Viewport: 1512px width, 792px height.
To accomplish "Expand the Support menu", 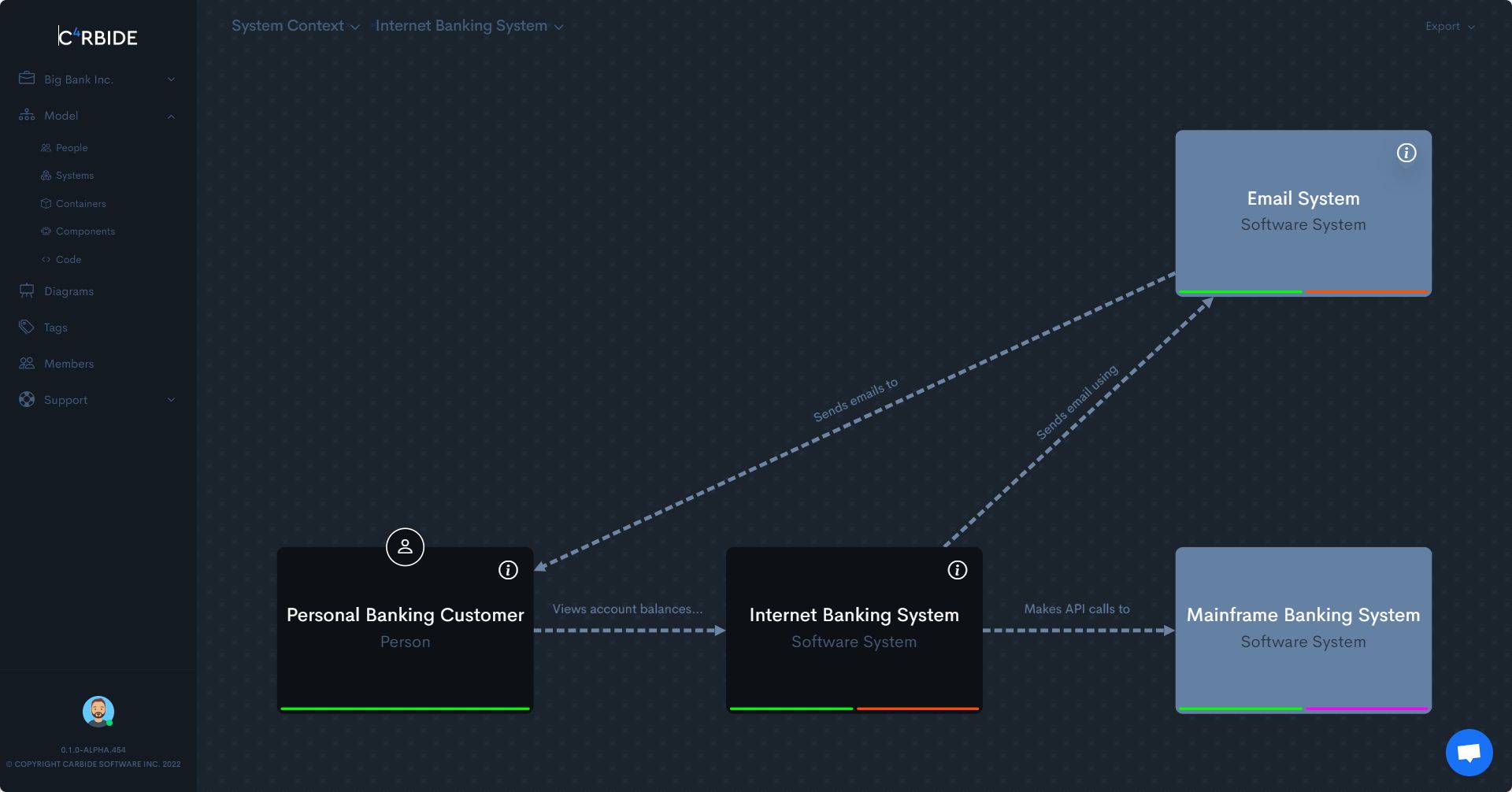I will (x=172, y=399).
